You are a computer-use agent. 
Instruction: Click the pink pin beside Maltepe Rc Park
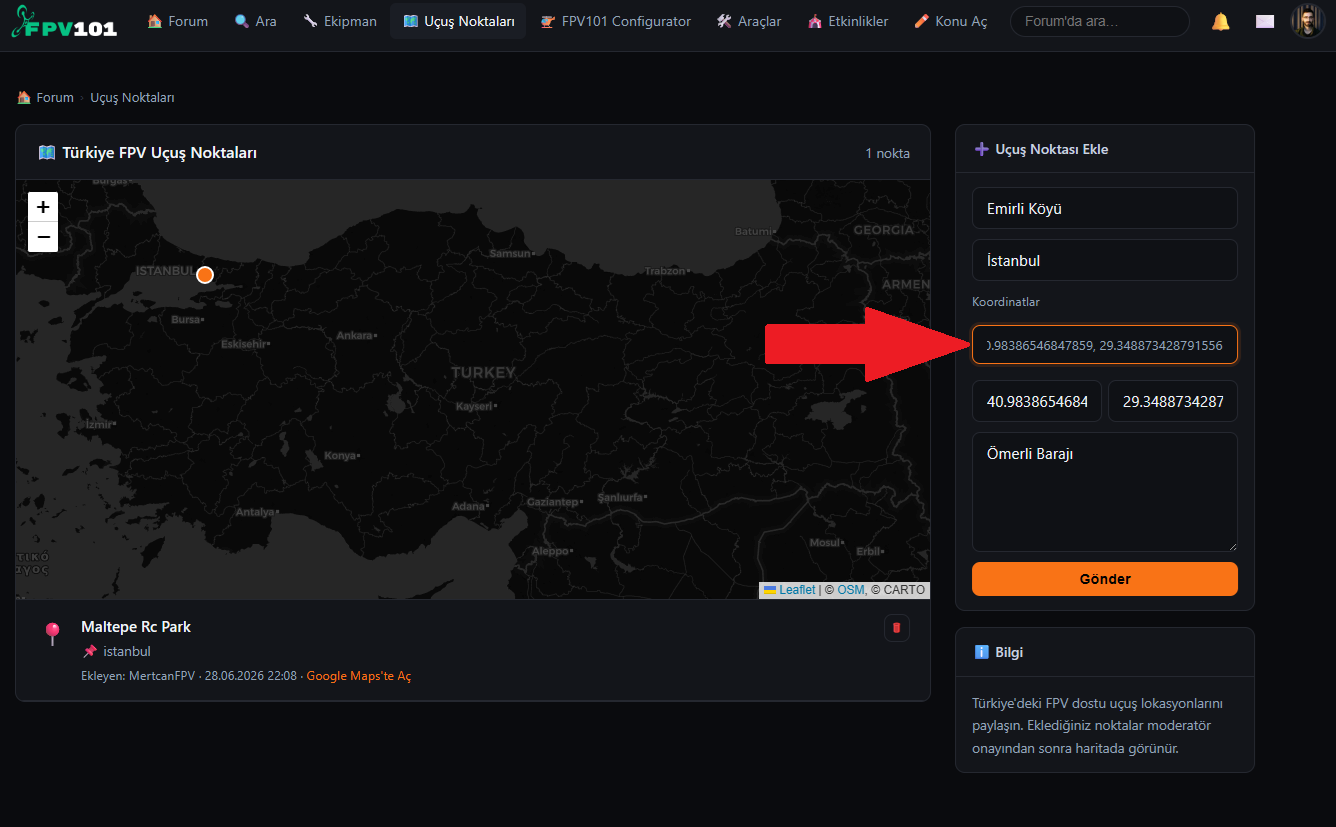click(x=53, y=634)
